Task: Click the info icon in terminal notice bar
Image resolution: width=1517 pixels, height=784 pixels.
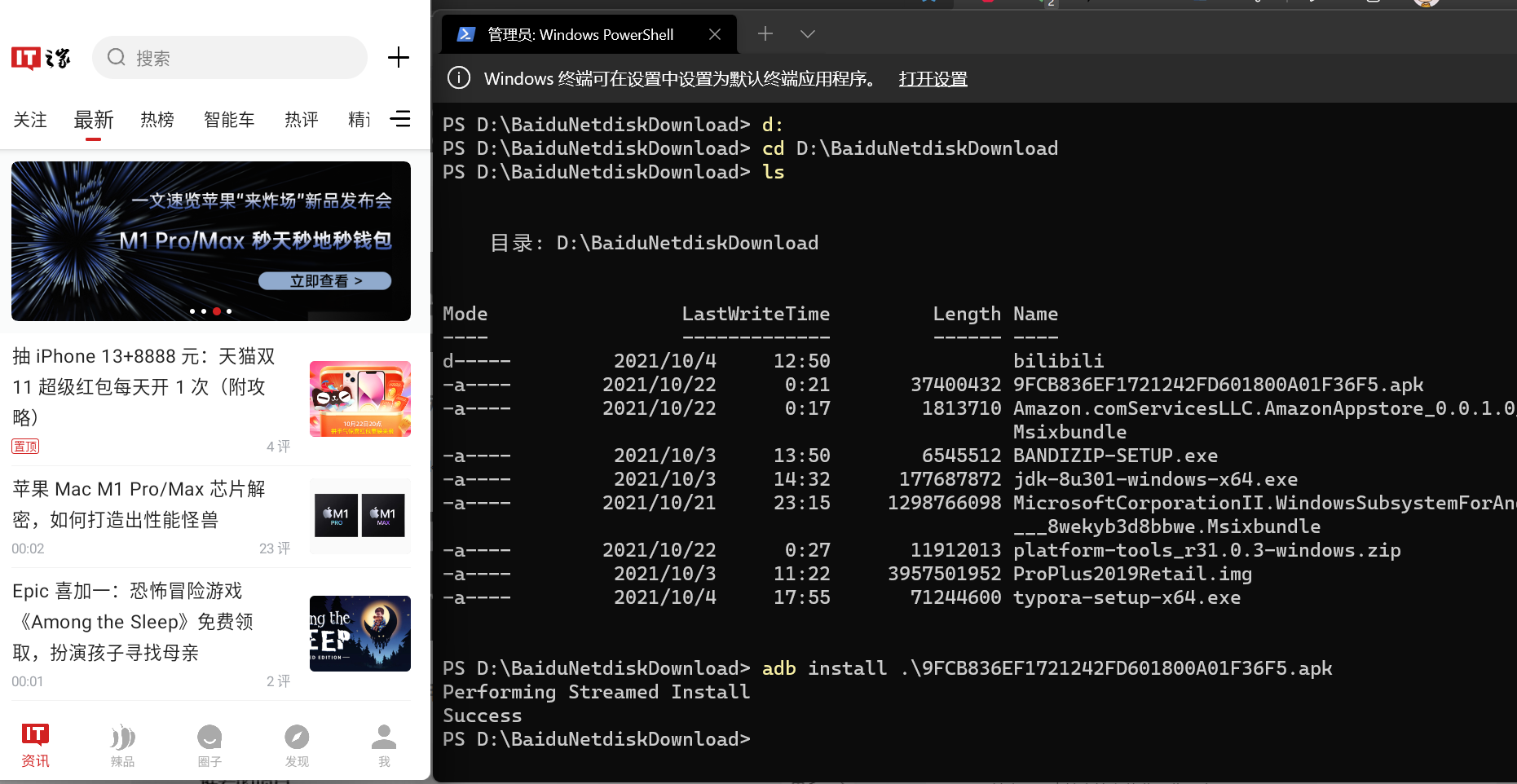Action: 459,78
